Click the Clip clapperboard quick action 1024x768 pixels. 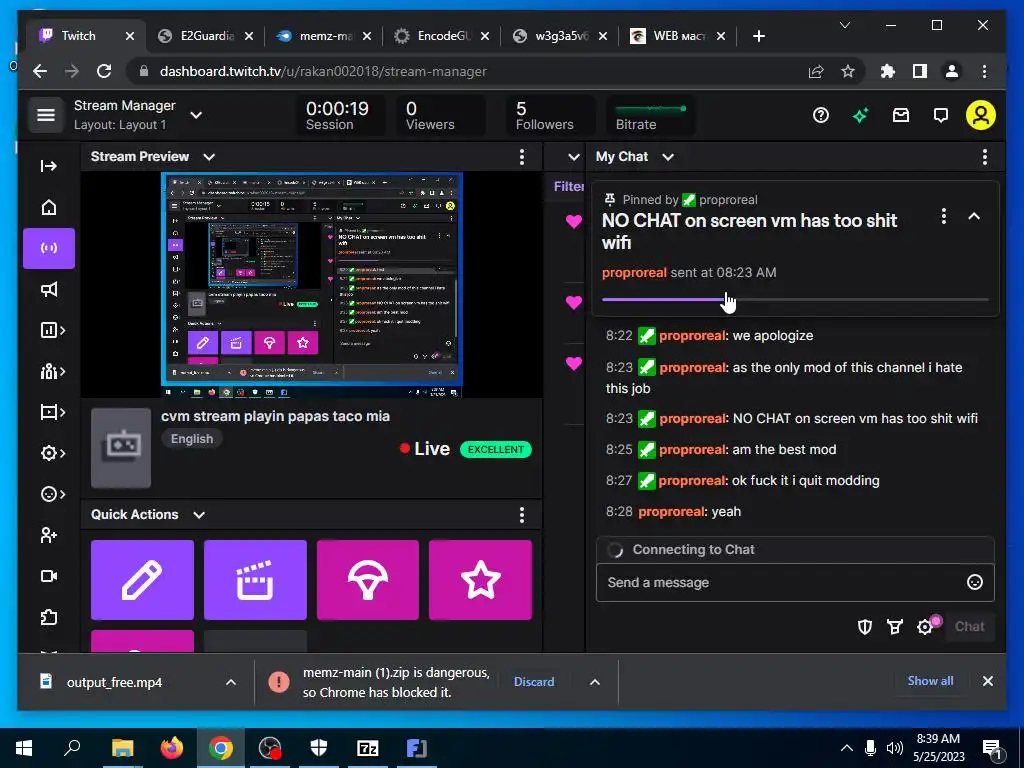[255, 580]
